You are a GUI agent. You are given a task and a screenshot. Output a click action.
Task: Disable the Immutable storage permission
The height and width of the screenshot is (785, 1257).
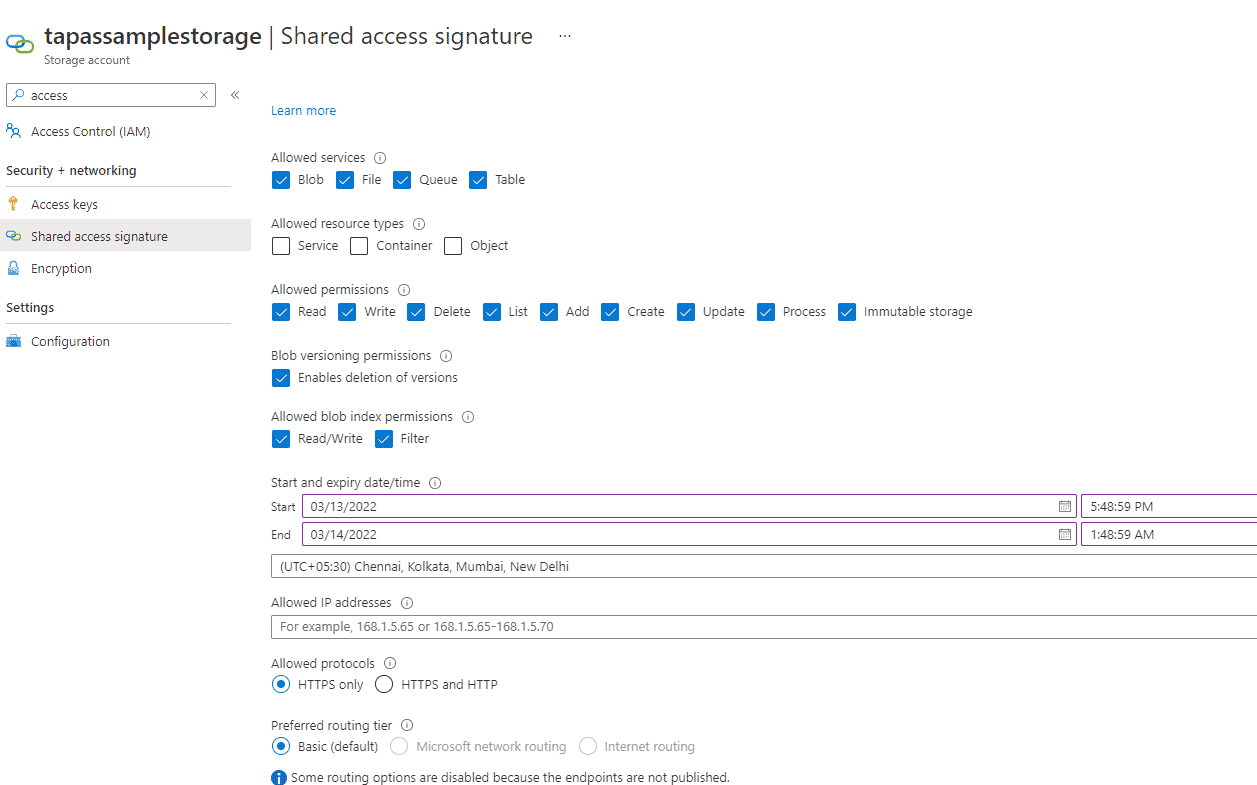pyautogui.click(x=847, y=311)
